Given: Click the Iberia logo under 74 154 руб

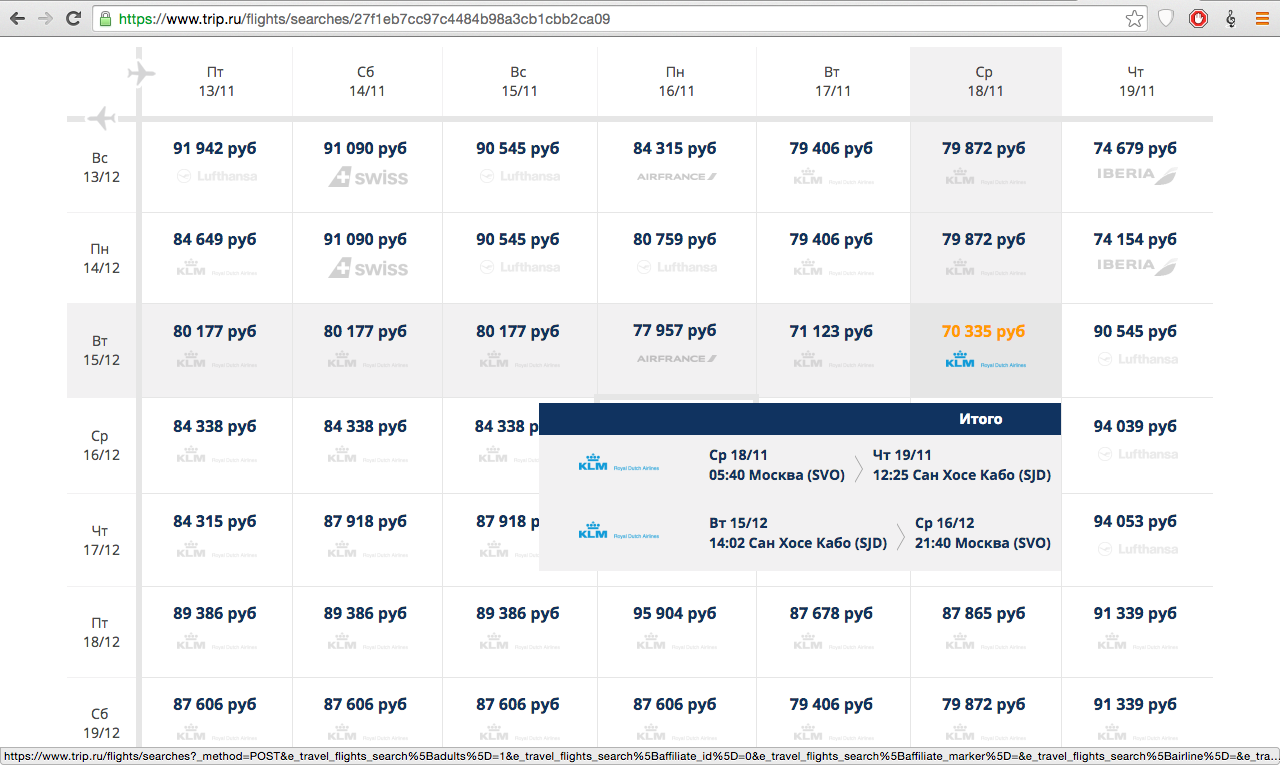Looking at the screenshot, I should (x=1138, y=266).
